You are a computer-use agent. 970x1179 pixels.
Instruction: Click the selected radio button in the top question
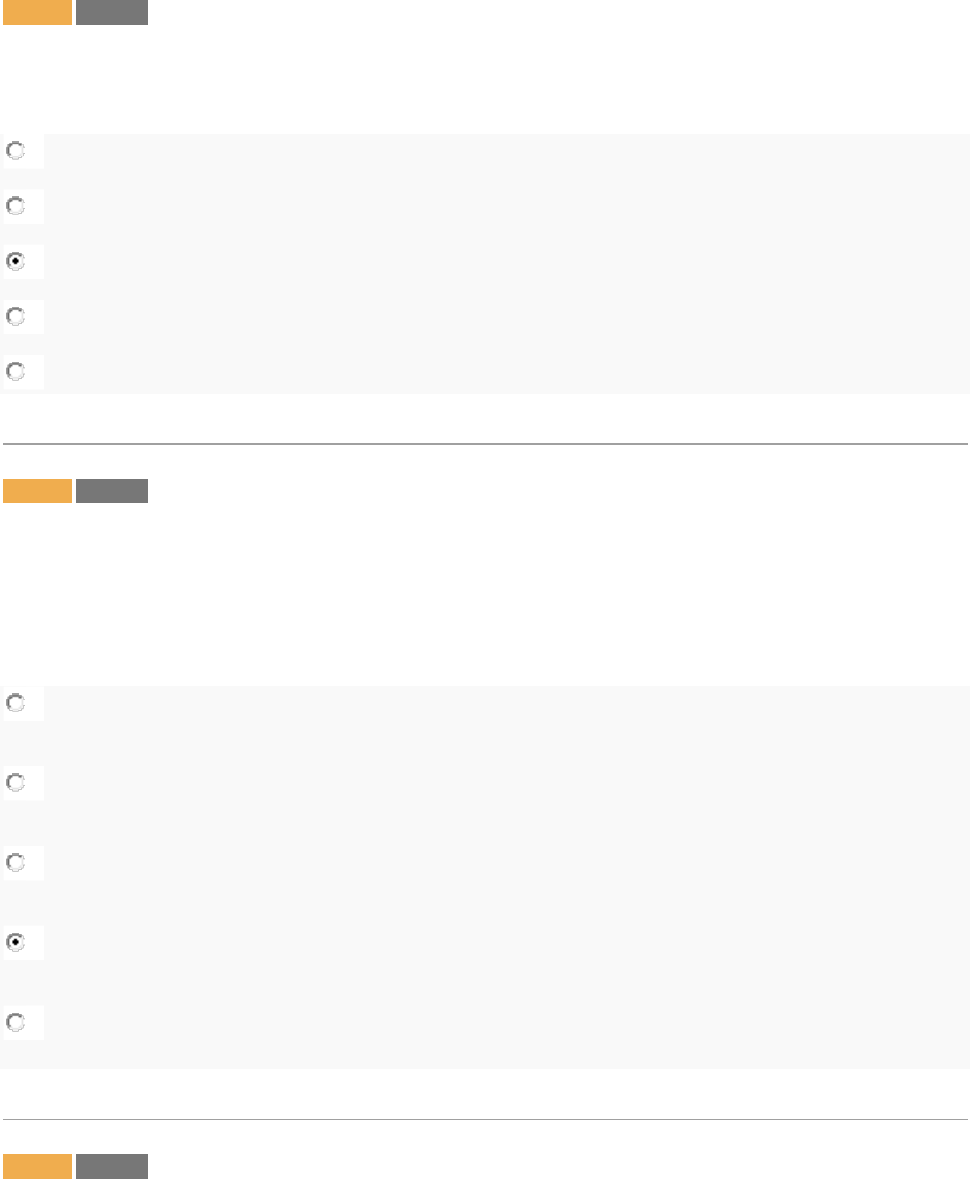tap(16, 261)
